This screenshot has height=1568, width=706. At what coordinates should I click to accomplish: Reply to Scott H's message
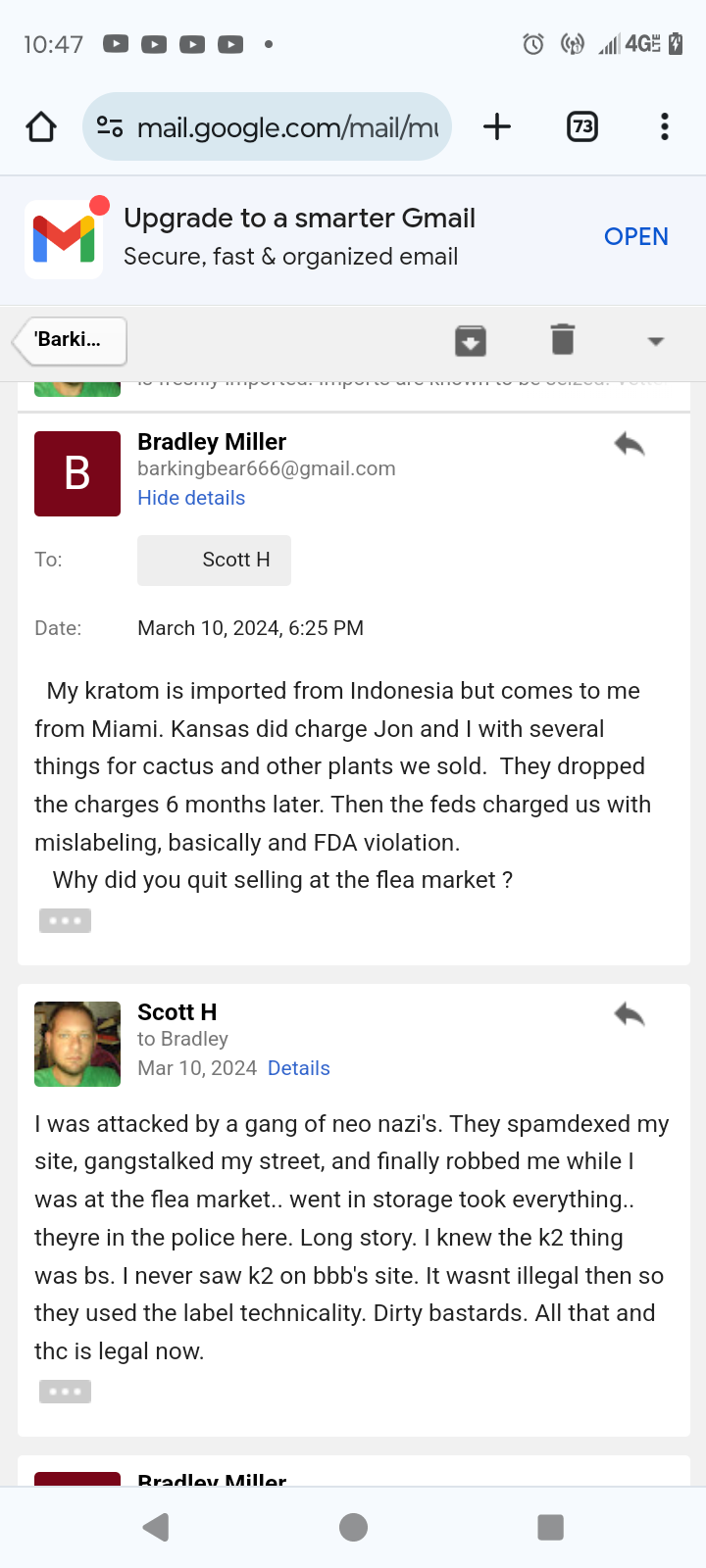(630, 1014)
